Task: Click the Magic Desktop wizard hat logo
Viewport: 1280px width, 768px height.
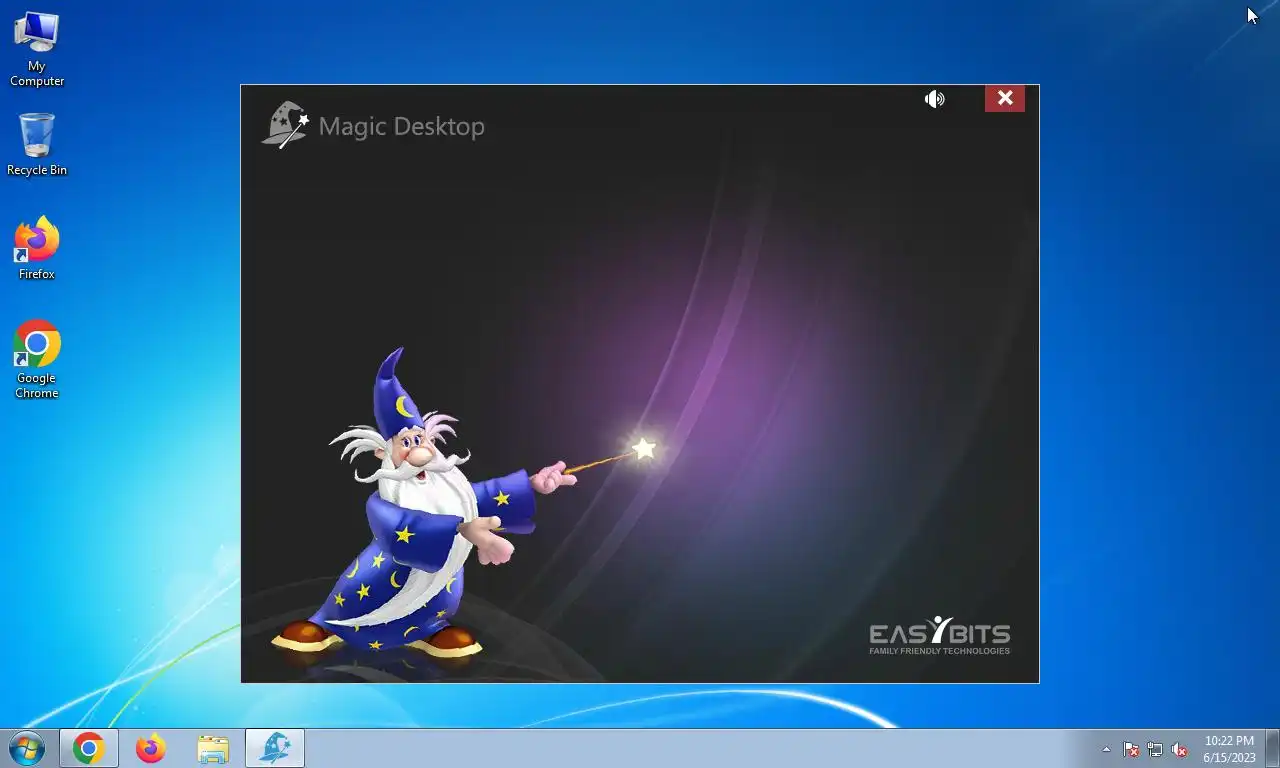Action: coord(285,125)
